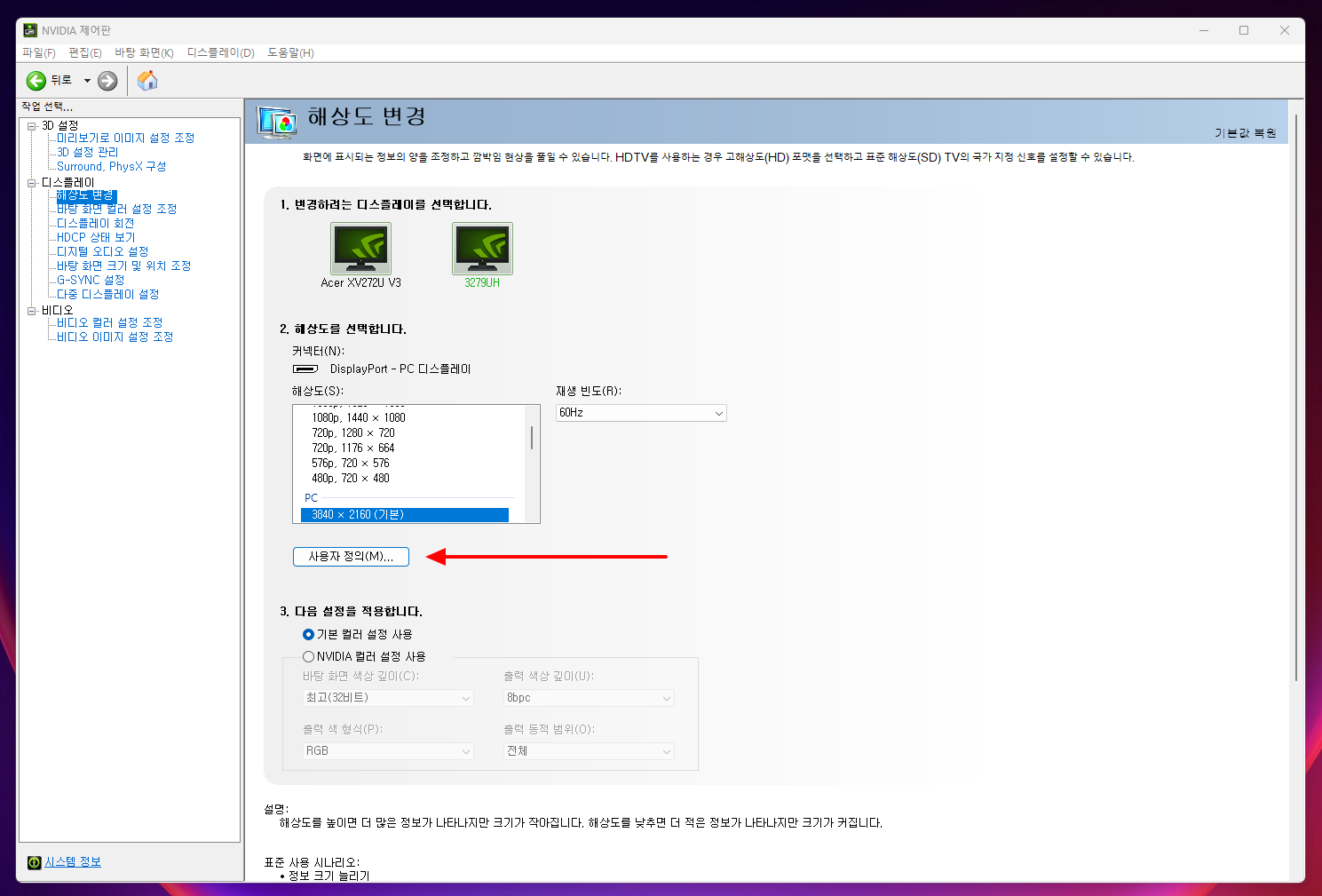Click the 해상도 변경 header icon
This screenshot has height=896, width=1322.
[x=277, y=121]
